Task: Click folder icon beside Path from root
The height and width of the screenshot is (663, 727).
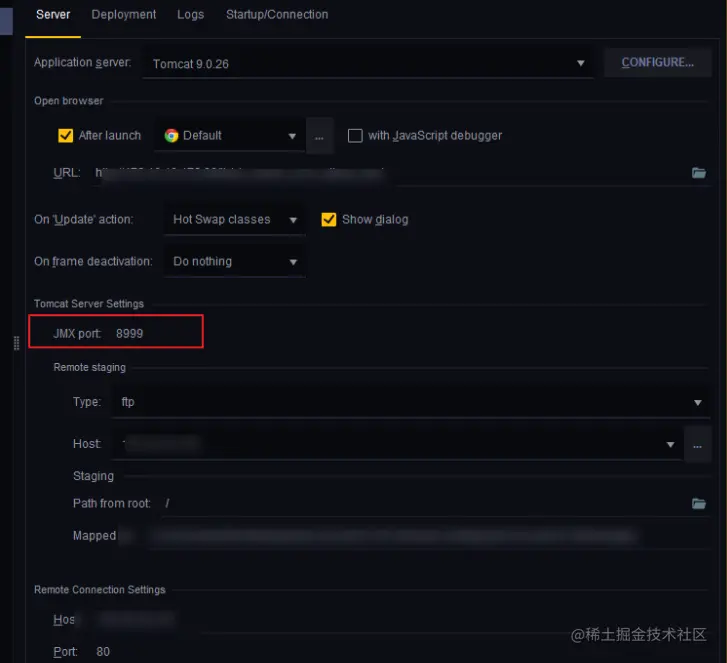Action: (x=698, y=504)
